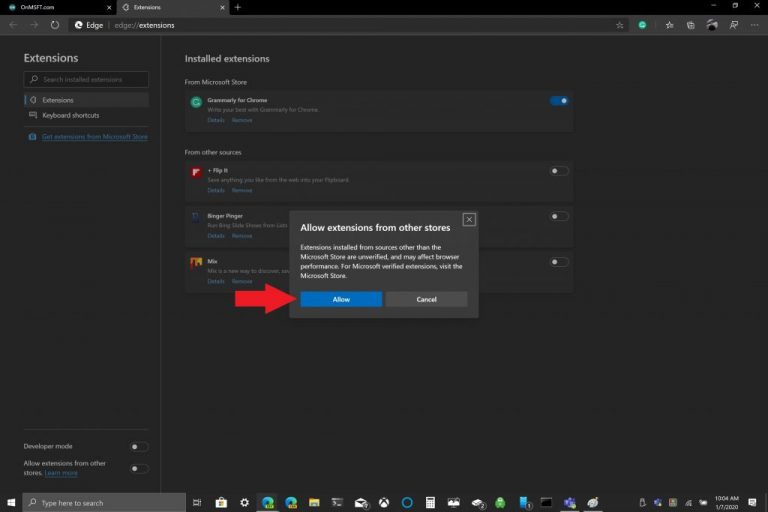
Task: Open a new tab with plus button
Action: pyautogui.click(x=238, y=7)
